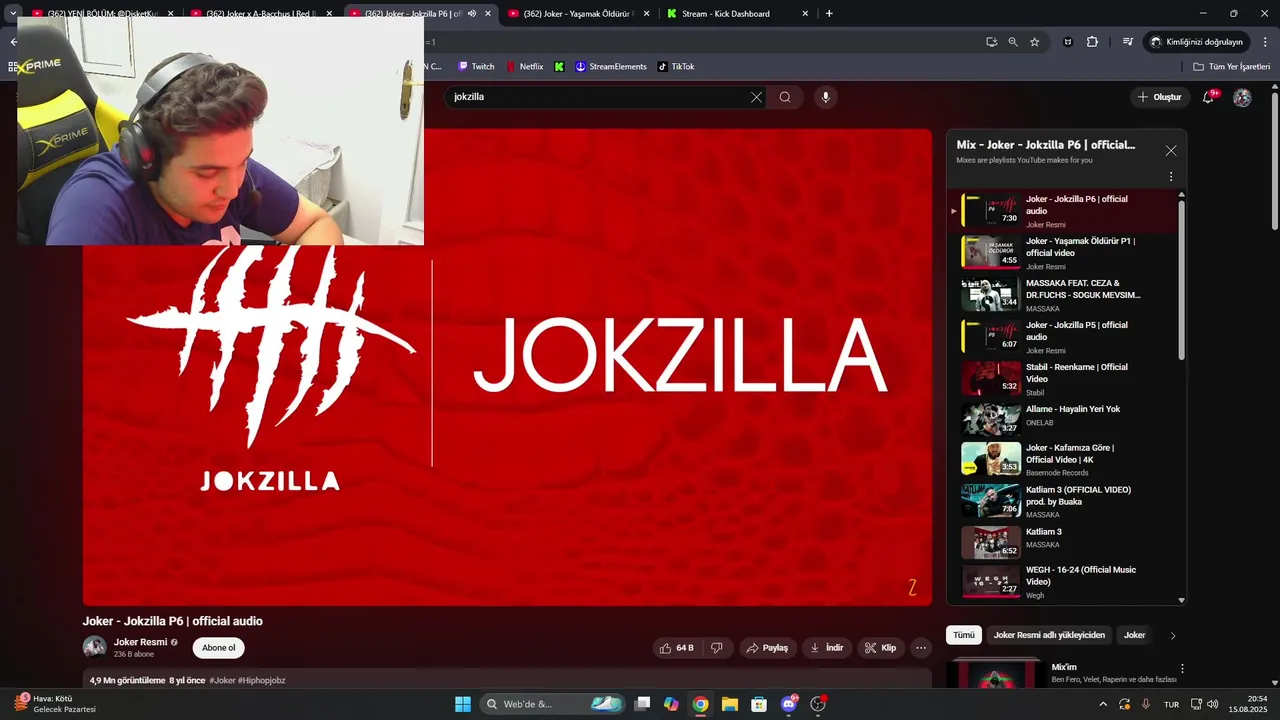This screenshot has width=1280, height=720.
Task: Subscribe with Abone ol button
Action: [218, 648]
